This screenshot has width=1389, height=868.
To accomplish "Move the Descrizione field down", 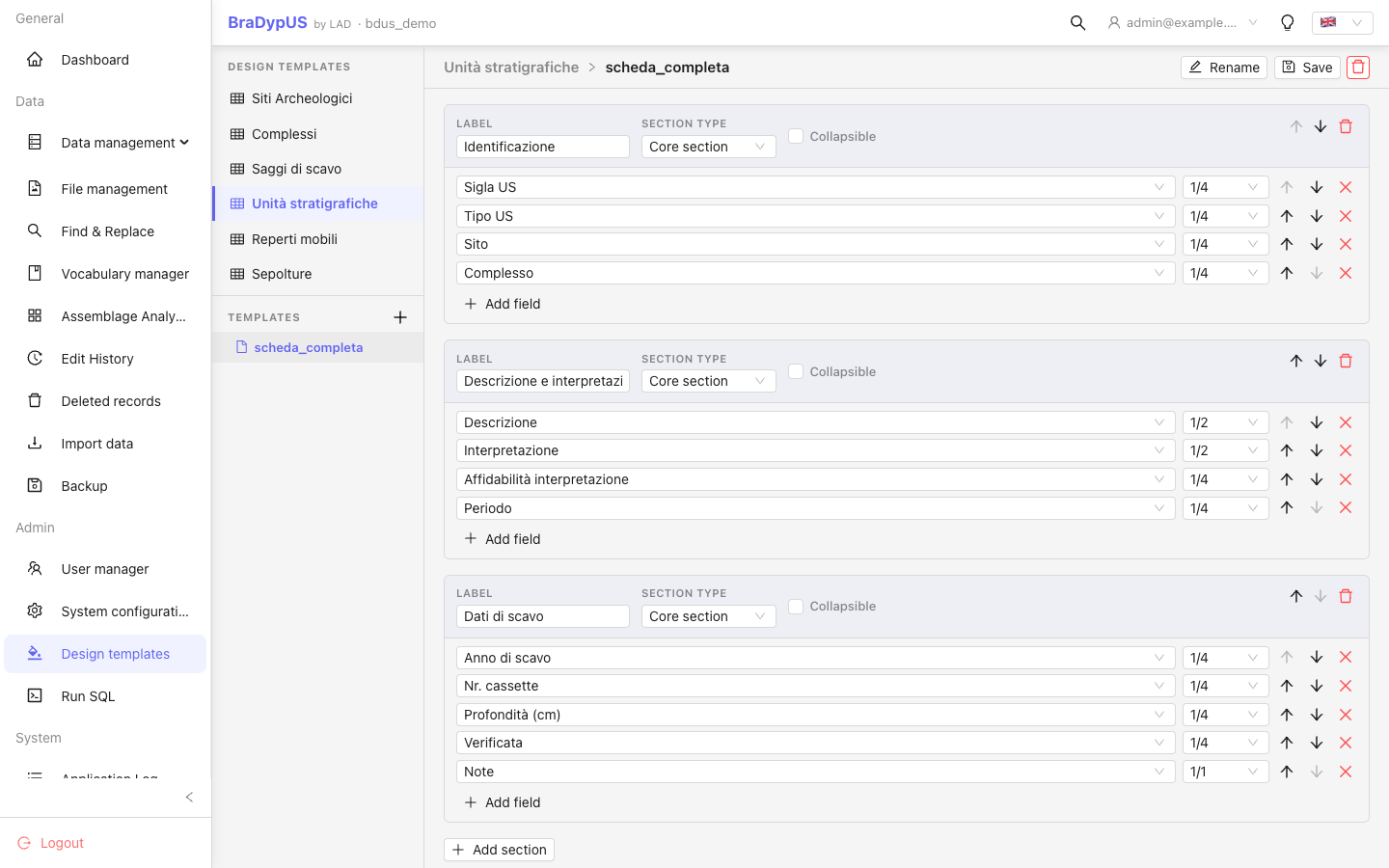I will coord(1317,422).
